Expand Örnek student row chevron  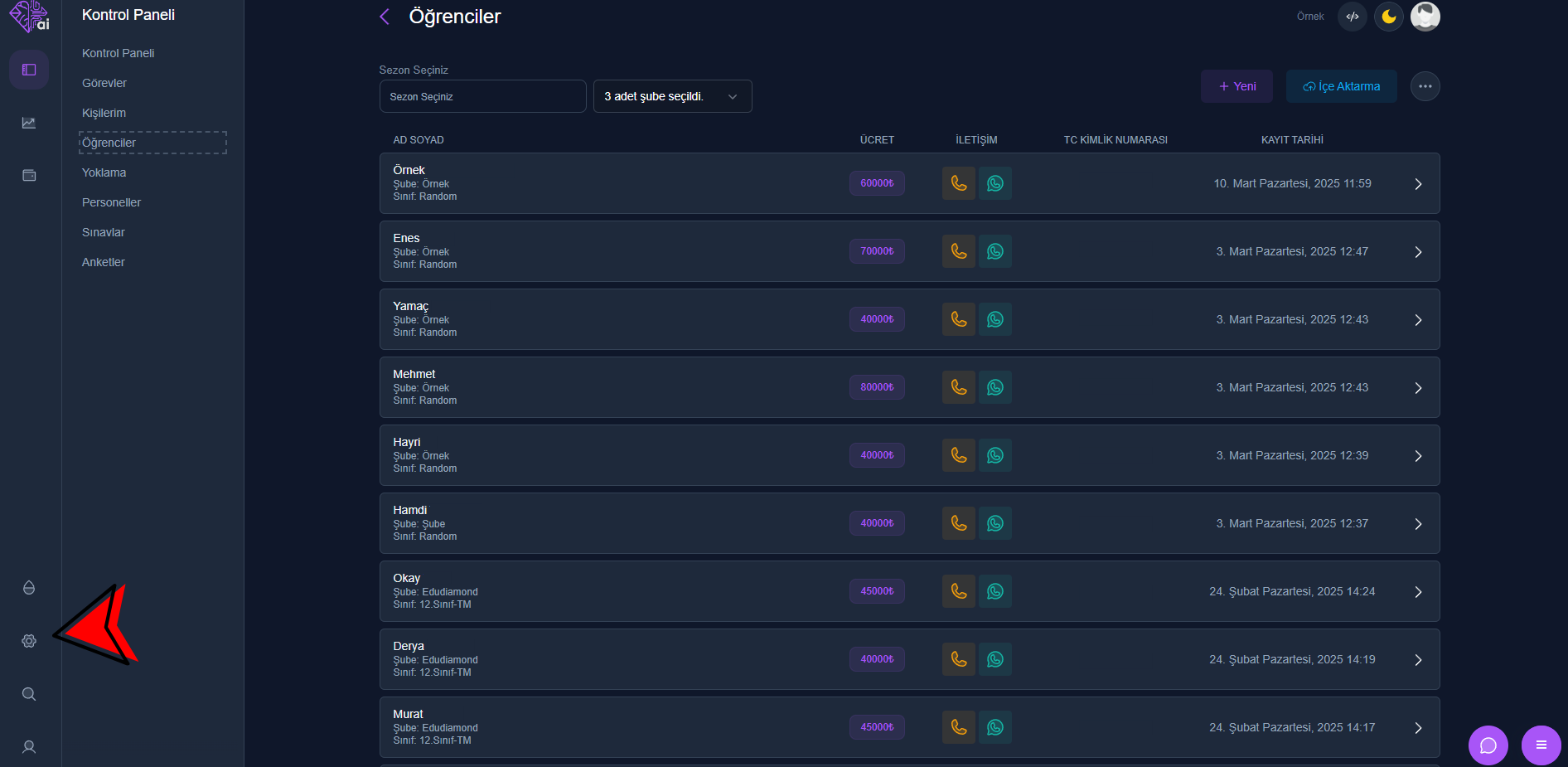click(1418, 184)
